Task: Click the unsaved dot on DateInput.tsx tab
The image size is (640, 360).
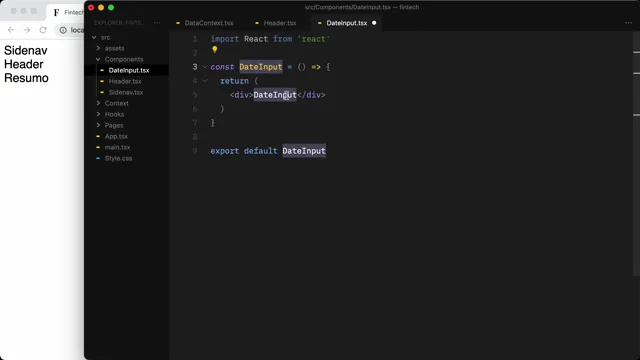Action: (x=374, y=23)
